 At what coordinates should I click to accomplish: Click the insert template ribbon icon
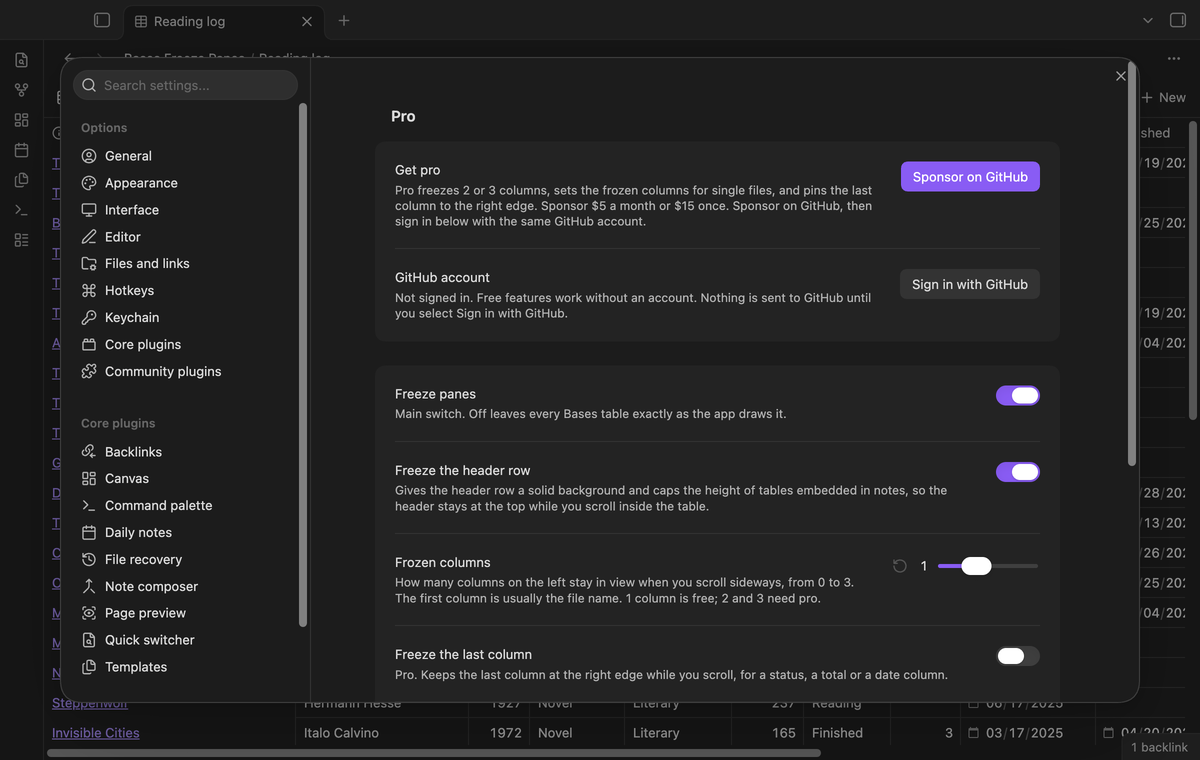(x=21, y=180)
